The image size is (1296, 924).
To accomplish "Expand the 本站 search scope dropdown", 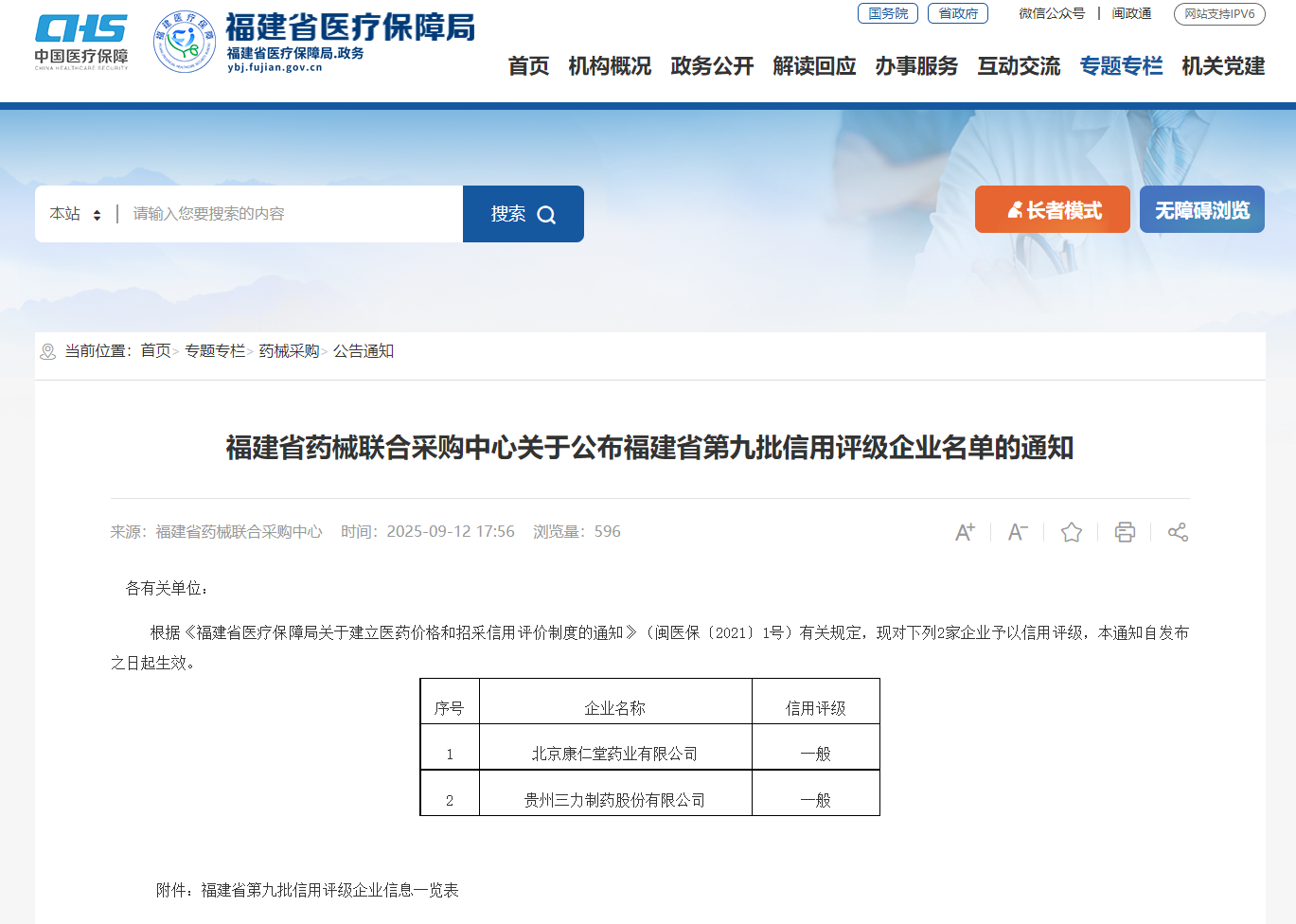I will click(76, 215).
